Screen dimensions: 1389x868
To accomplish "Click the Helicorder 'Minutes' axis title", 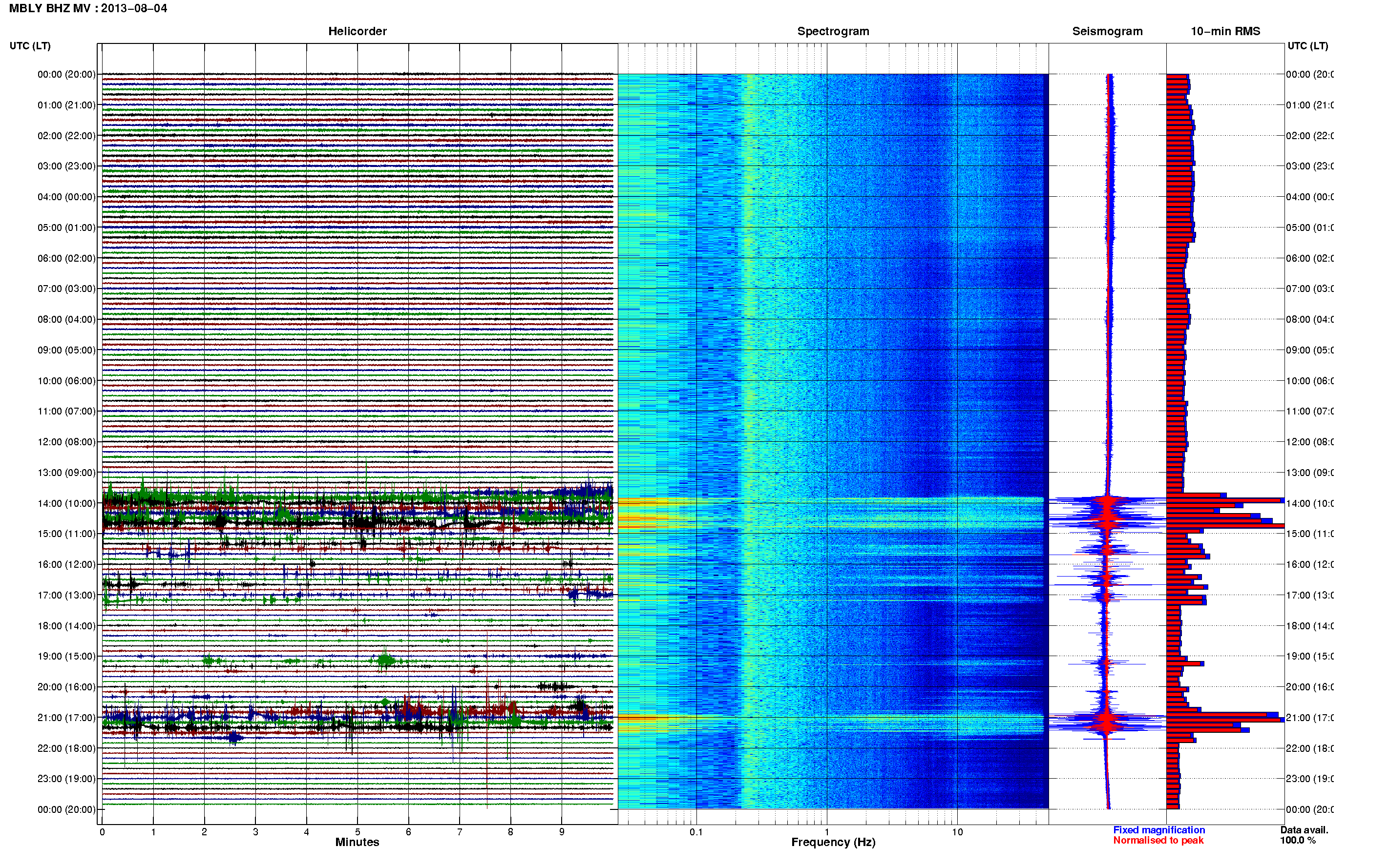I will (x=357, y=842).
